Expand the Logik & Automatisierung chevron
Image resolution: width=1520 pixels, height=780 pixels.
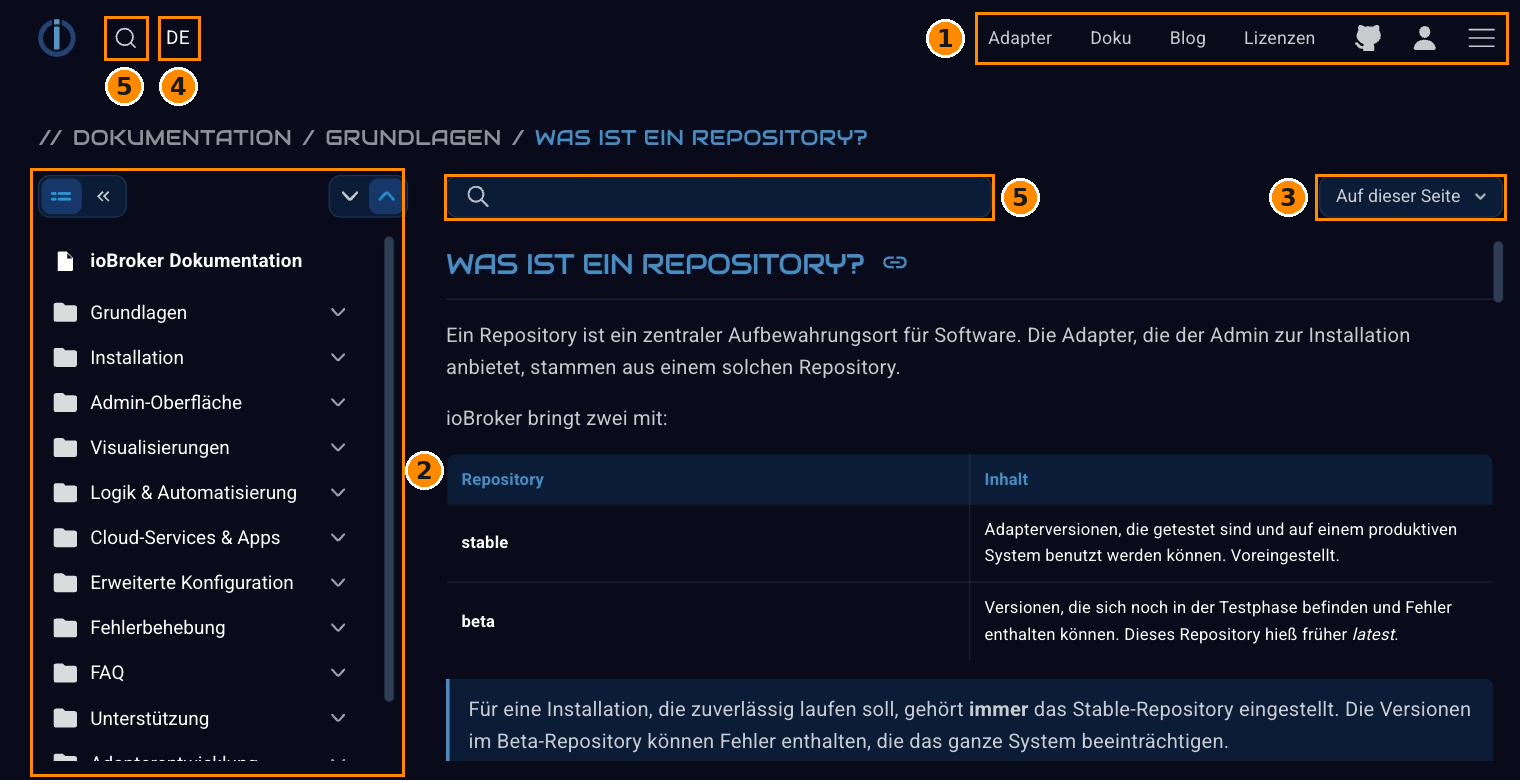click(x=338, y=493)
